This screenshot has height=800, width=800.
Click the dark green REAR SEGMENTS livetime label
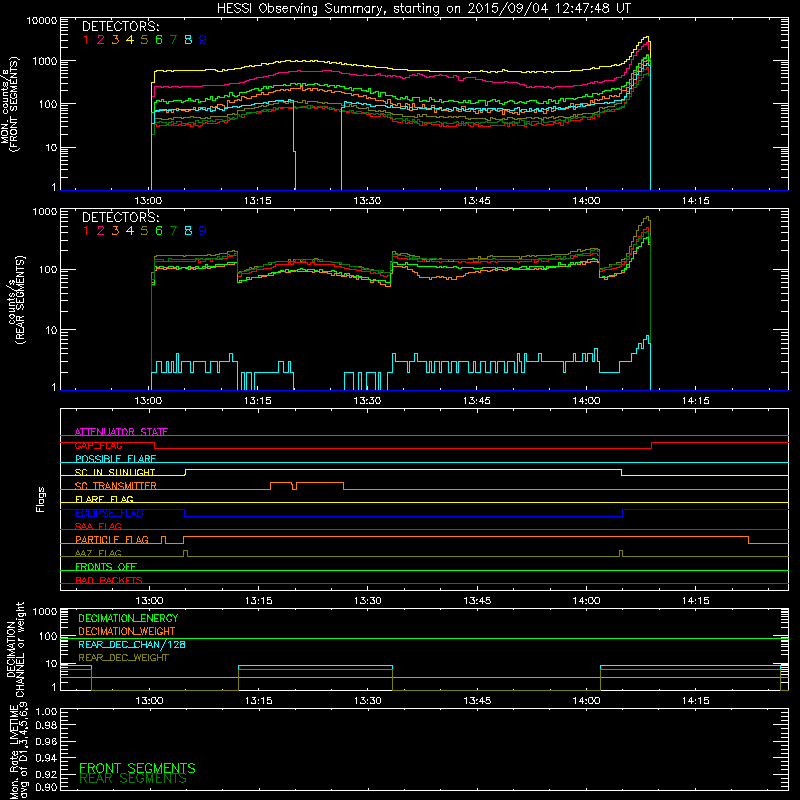[x=133, y=779]
